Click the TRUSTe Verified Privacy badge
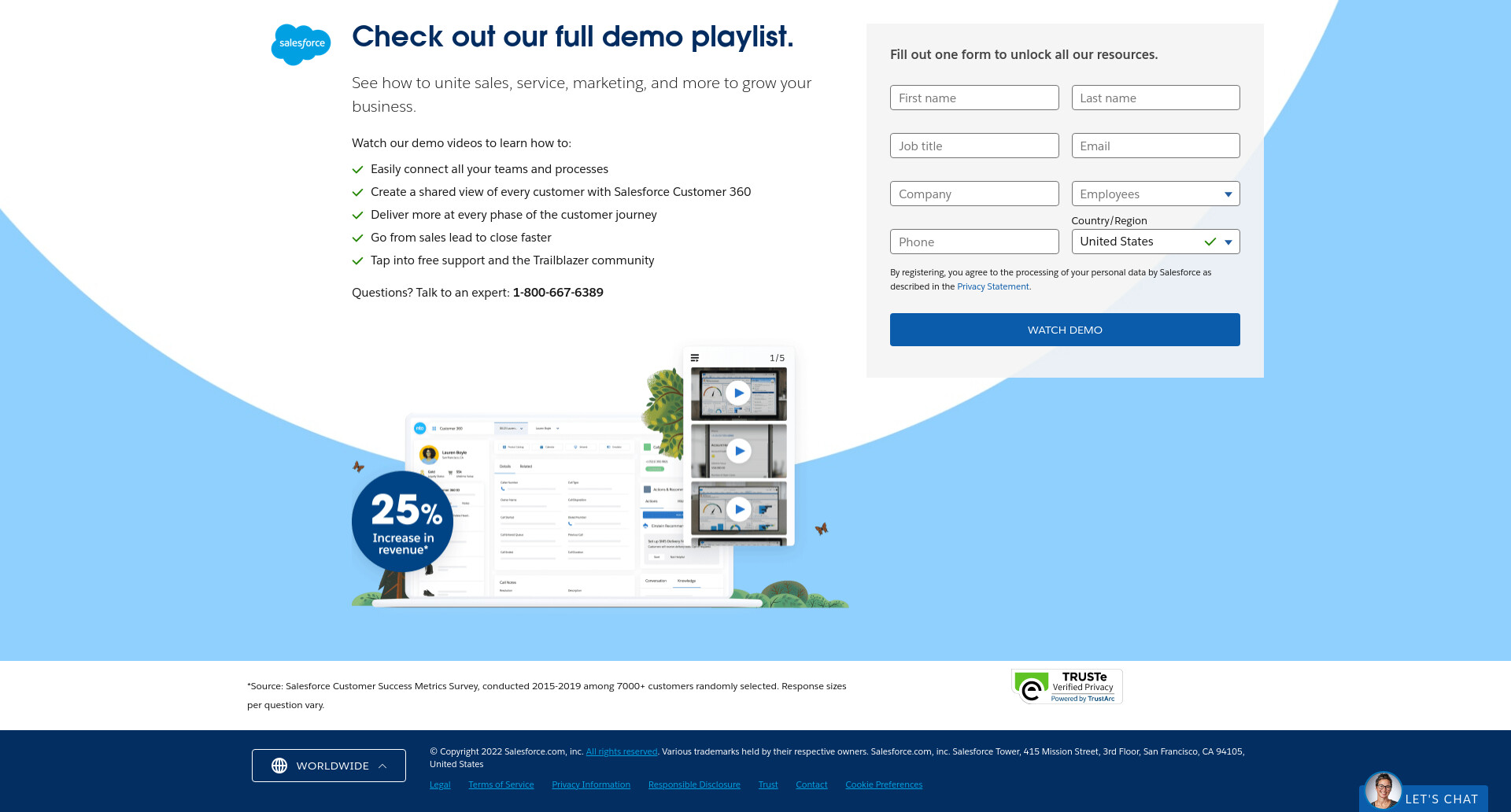Viewport: 1511px width, 812px height. click(1066, 686)
